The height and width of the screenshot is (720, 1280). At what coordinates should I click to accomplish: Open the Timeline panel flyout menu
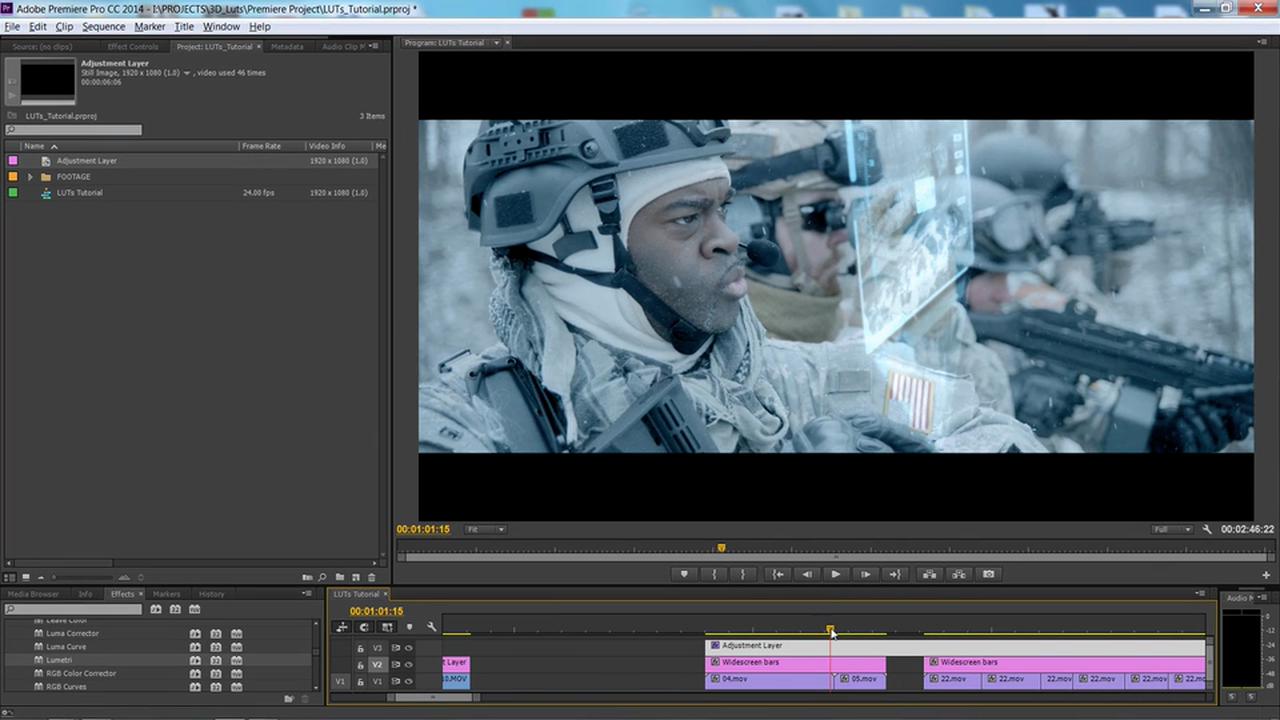coord(1200,594)
